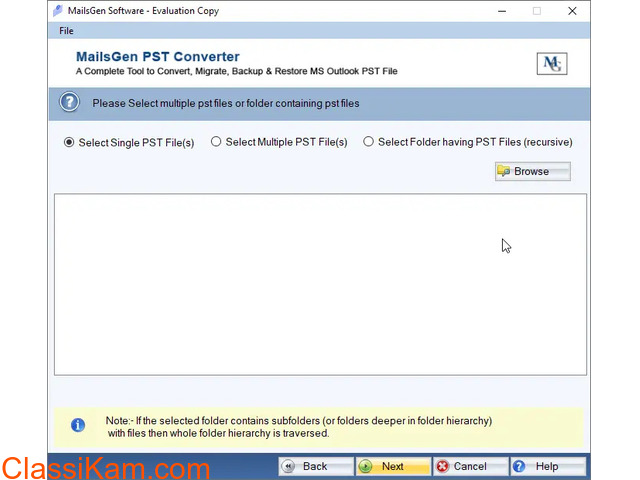
Task: Cancel the conversion wizard
Action: coord(470,466)
